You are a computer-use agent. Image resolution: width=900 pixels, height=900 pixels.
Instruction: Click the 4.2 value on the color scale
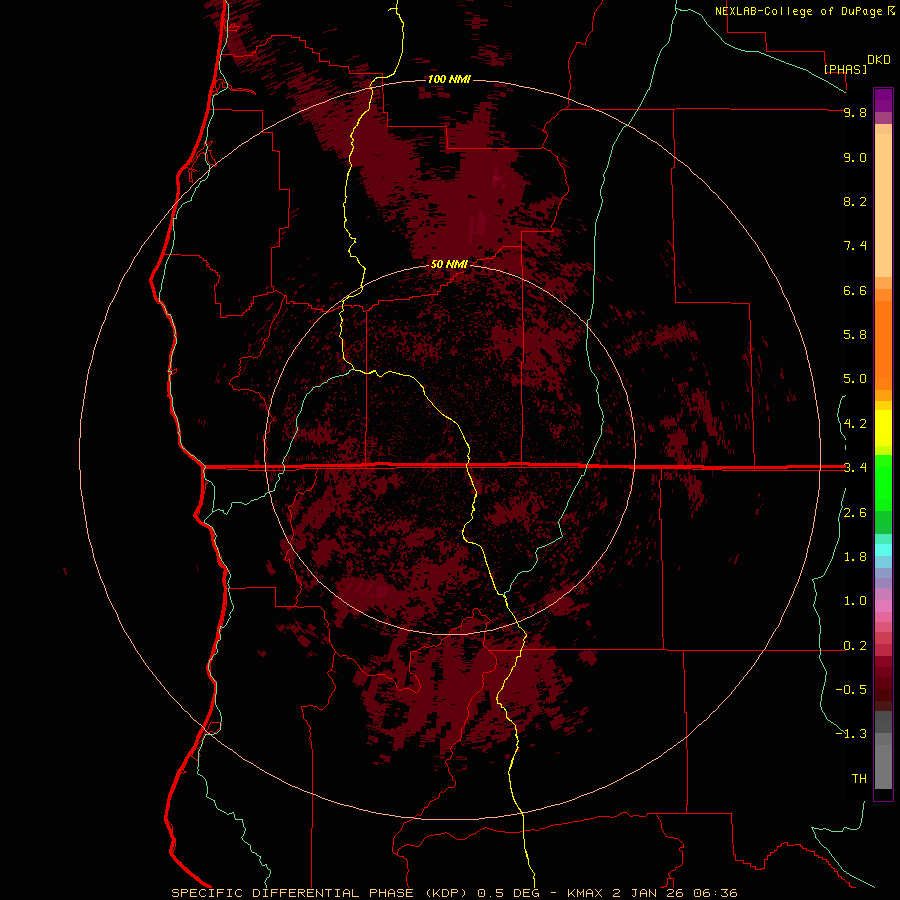[855, 424]
